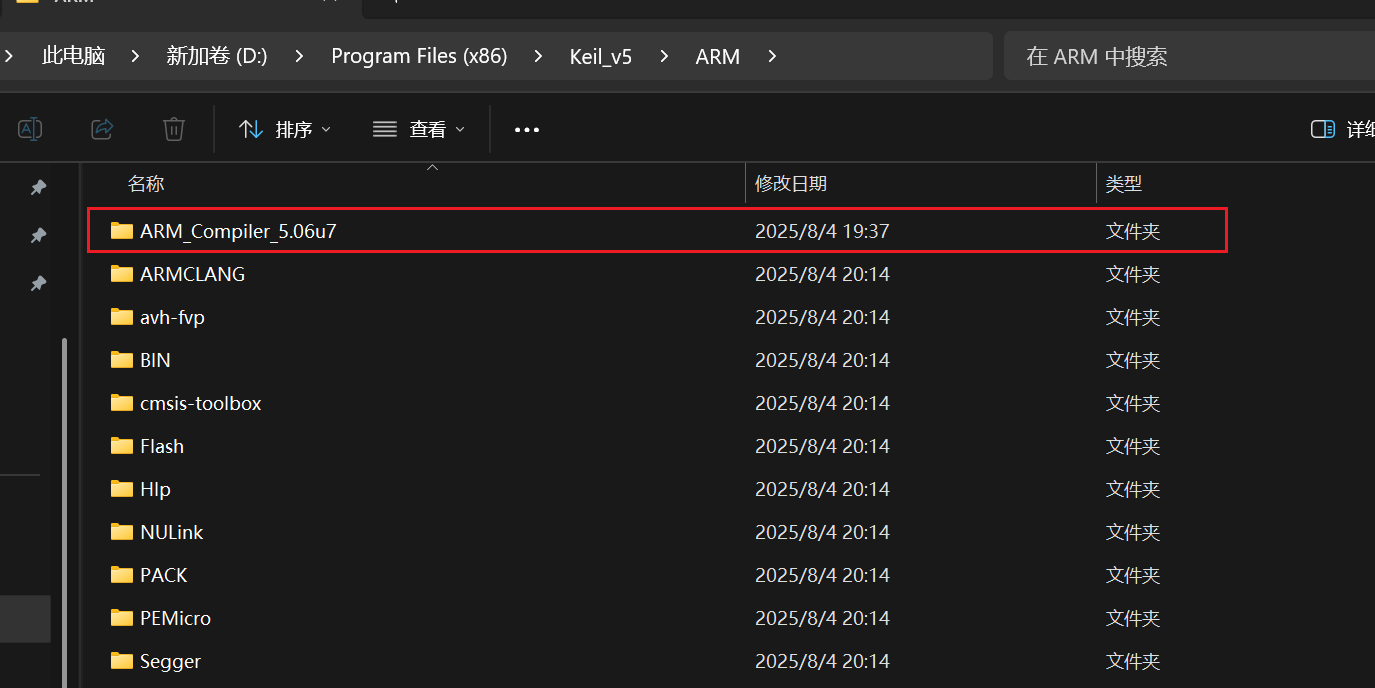Click the rename toolbar icon
This screenshot has height=688, width=1375.
(x=31, y=129)
